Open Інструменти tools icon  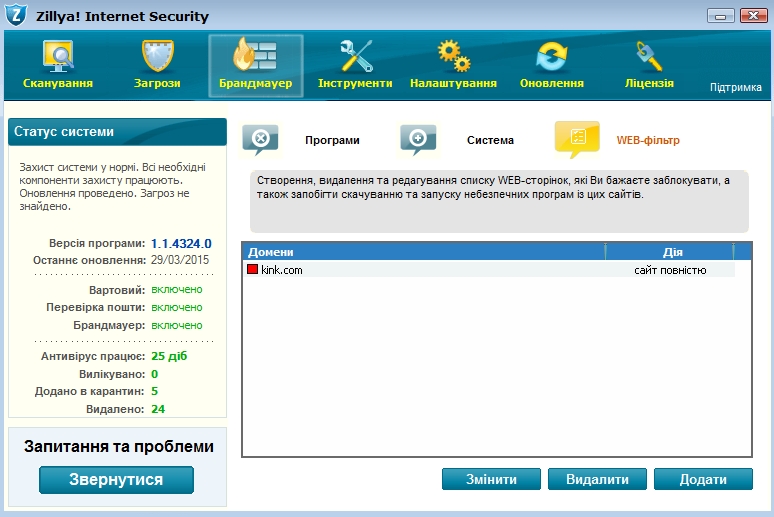point(355,57)
